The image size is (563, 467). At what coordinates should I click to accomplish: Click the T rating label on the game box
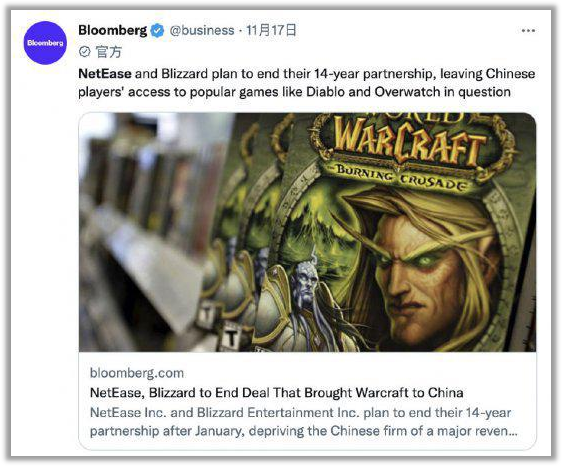(x=232, y=338)
